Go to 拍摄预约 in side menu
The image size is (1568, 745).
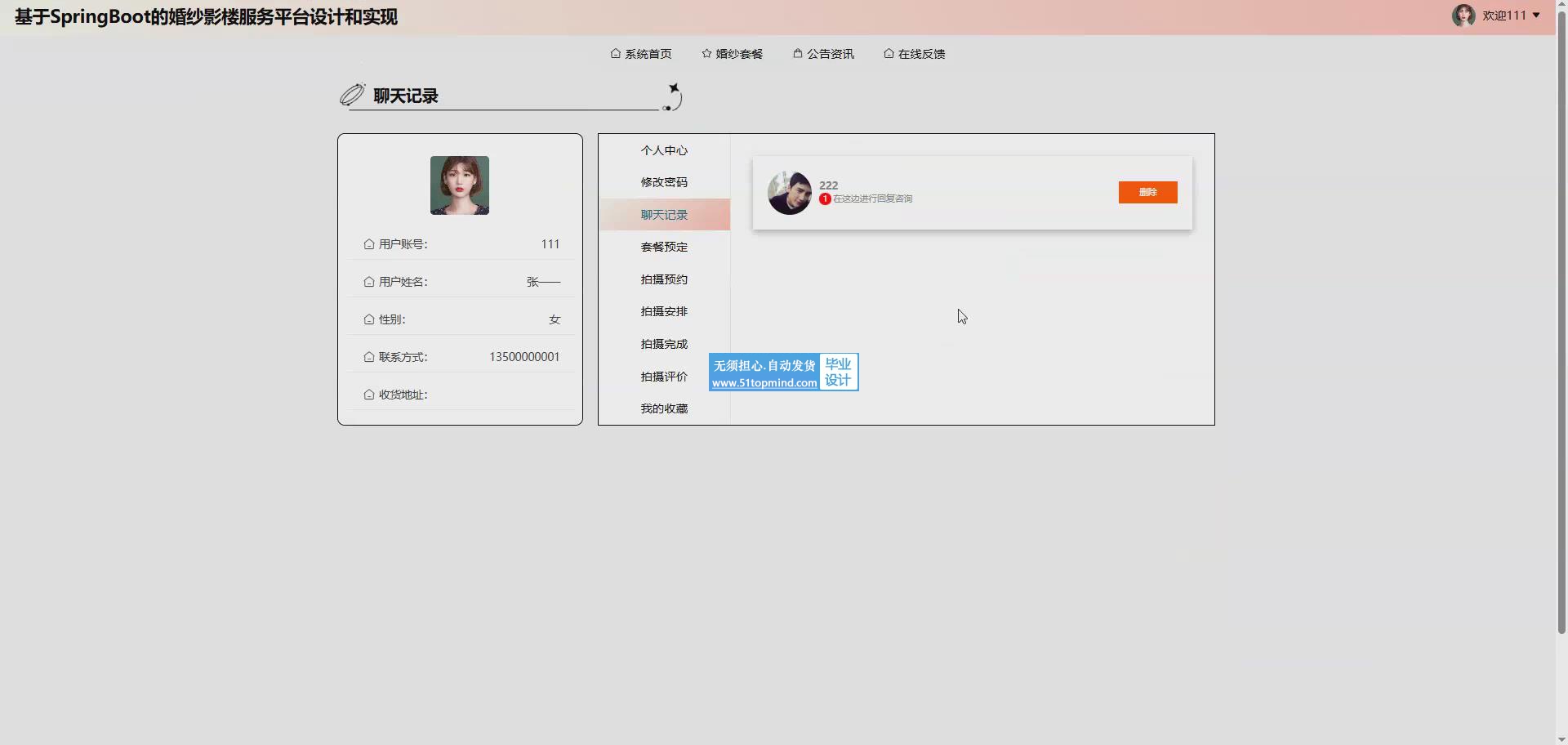coord(664,279)
